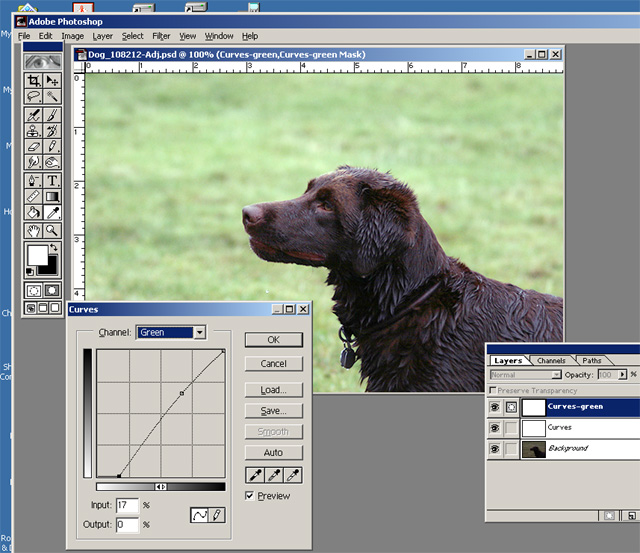Select the Sponge tool
Image resolution: width=640 pixels, height=553 pixels.
[x=52, y=162]
